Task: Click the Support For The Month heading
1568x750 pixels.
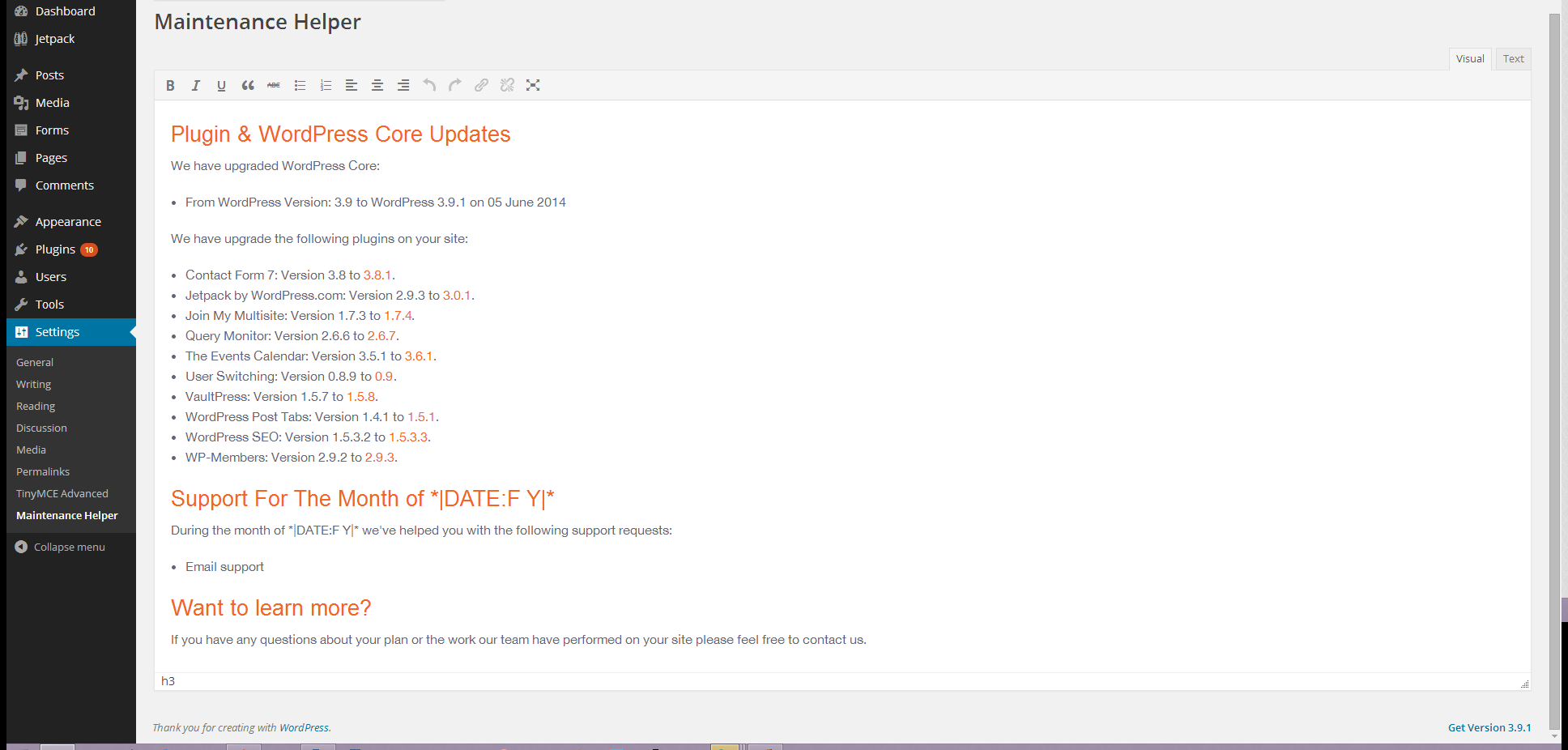Action: tap(362, 499)
